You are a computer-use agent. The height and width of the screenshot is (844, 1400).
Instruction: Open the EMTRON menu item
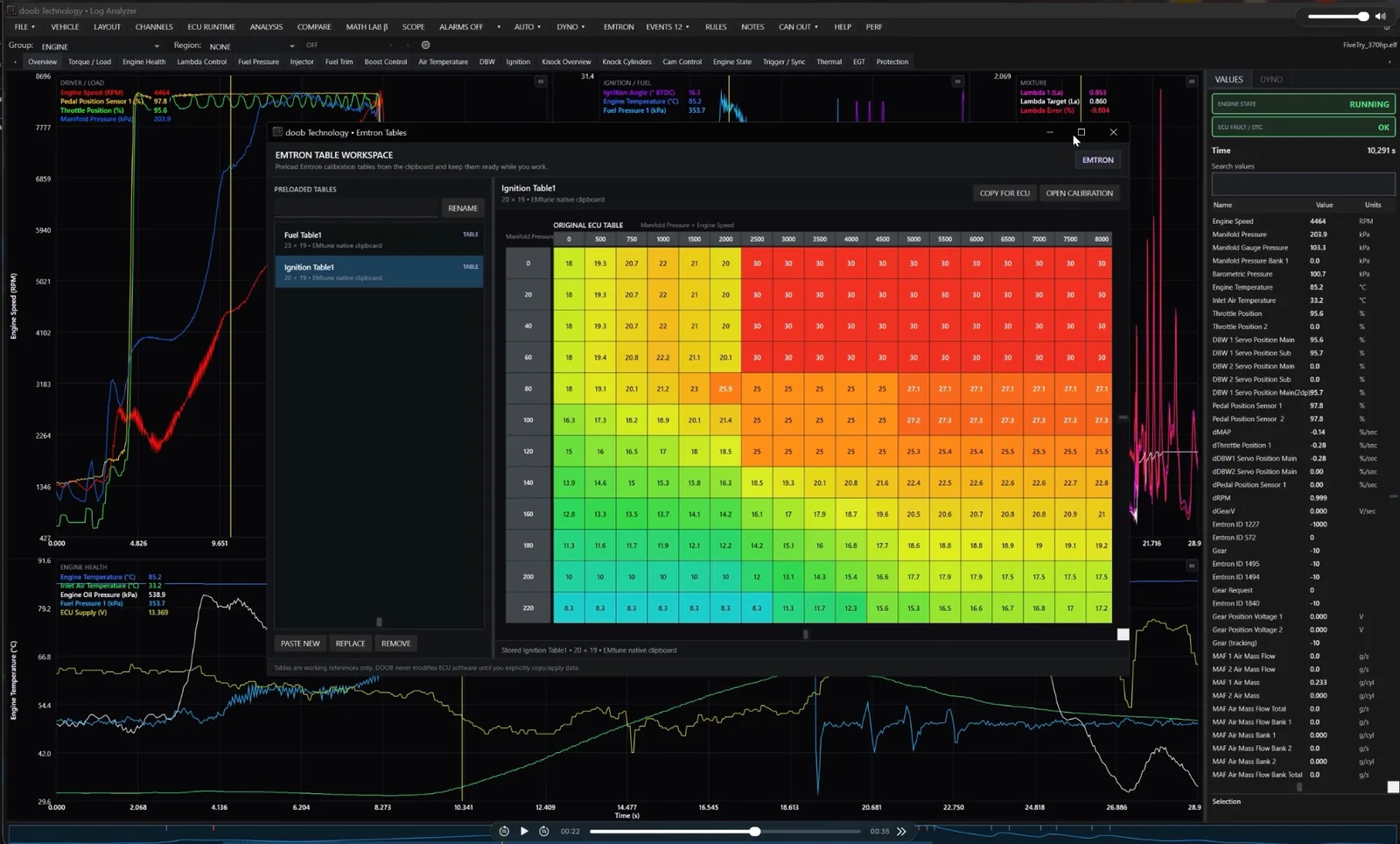click(619, 27)
